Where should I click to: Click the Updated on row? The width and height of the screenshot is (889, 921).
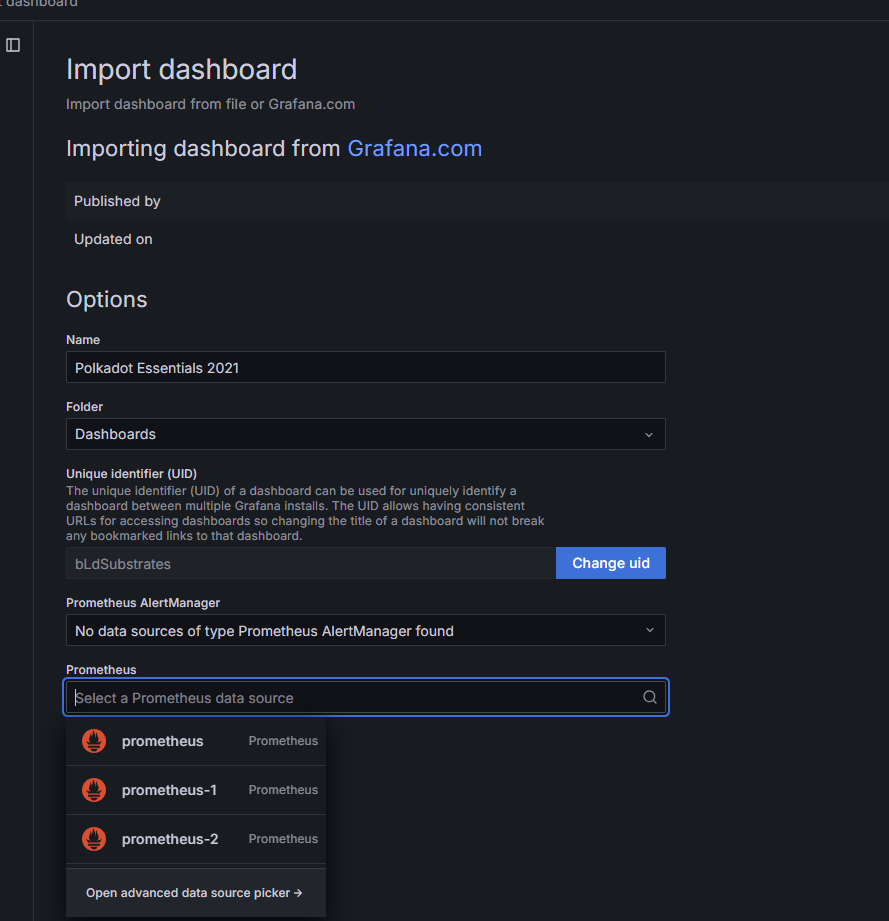[x=477, y=239]
